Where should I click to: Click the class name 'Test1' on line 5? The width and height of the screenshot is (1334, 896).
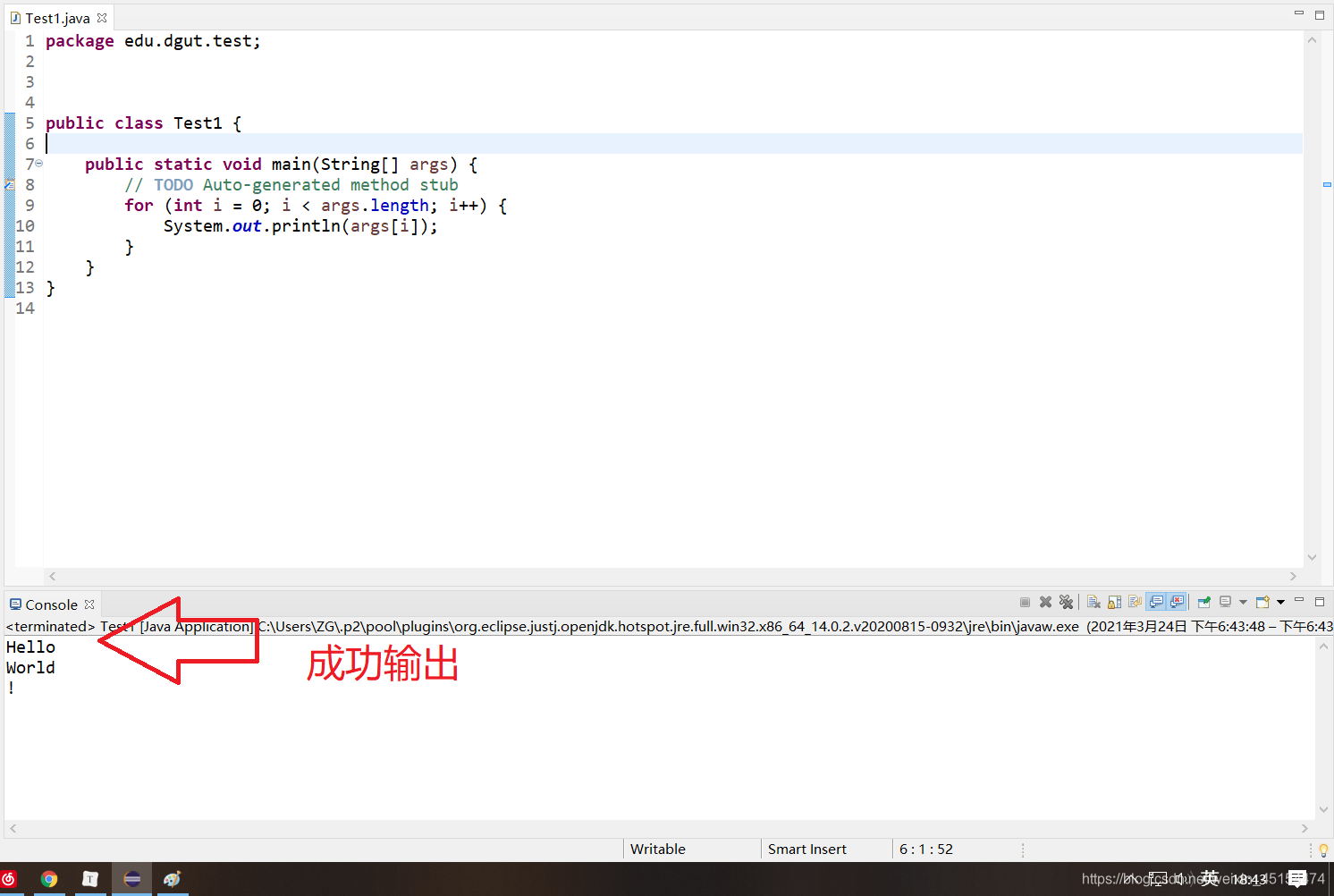click(198, 123)
